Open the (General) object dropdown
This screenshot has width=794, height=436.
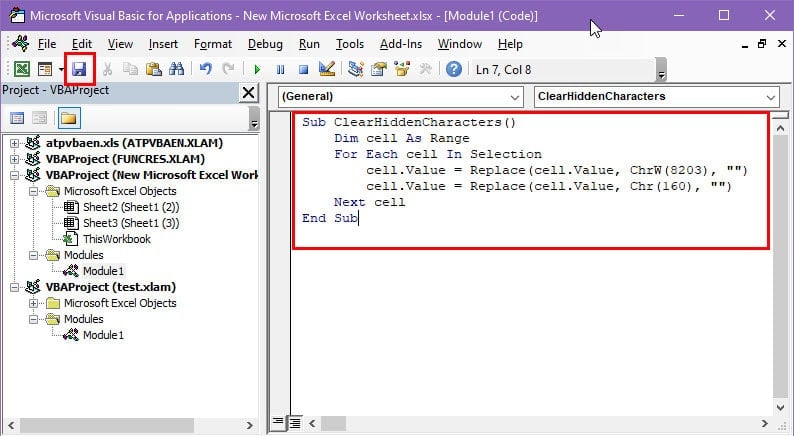(400, 97)
